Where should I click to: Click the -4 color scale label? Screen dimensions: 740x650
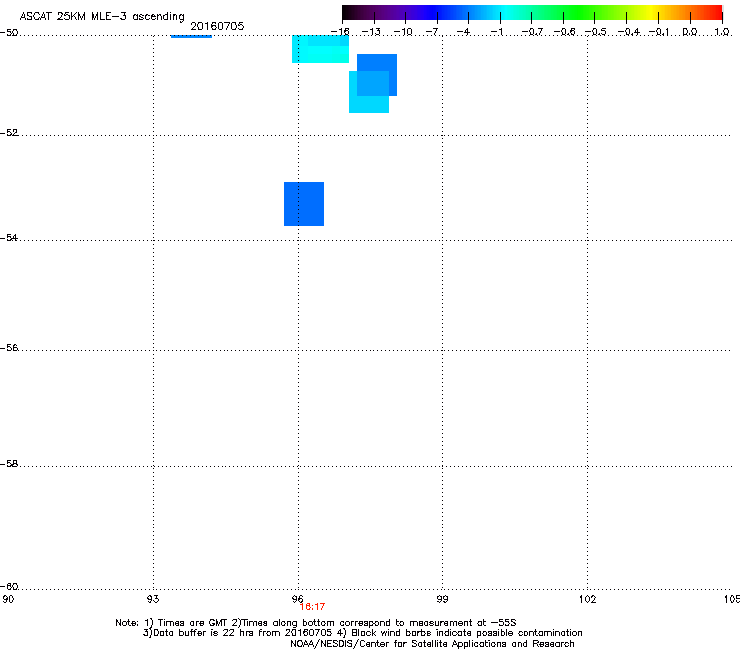[x=465, y=32]
